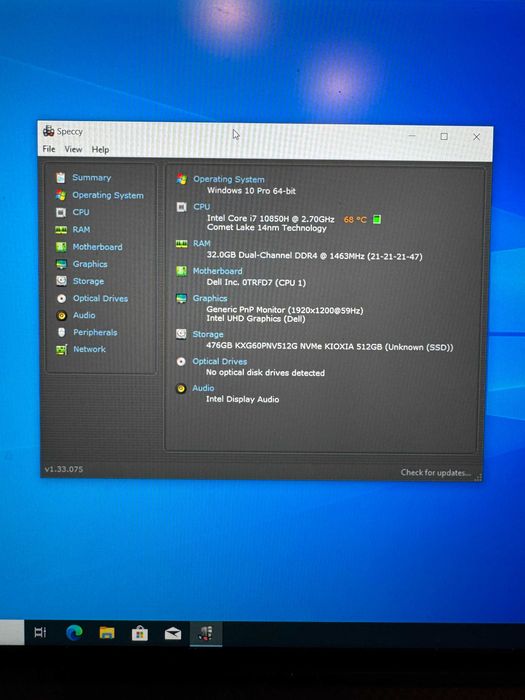Select Operating System in the sidebar
Screen dimensions: 525x700
(108, 195)
